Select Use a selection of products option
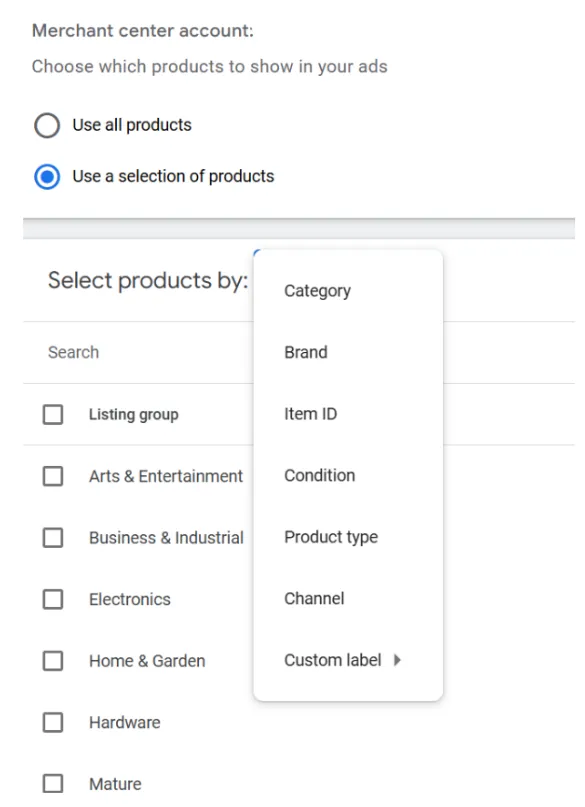The width and height of the screenshot is (585, 807). coord(47,177)
